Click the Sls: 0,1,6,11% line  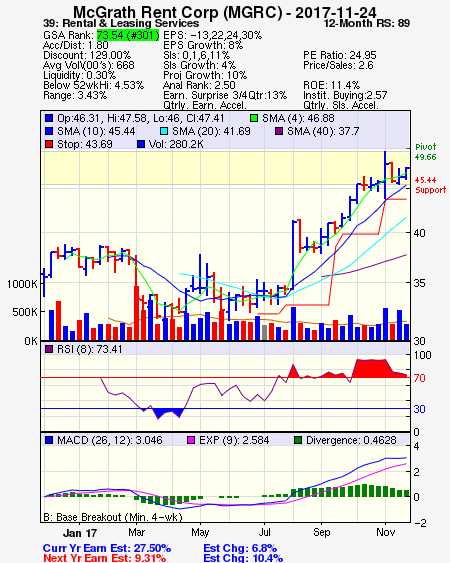tap(196, 55)
